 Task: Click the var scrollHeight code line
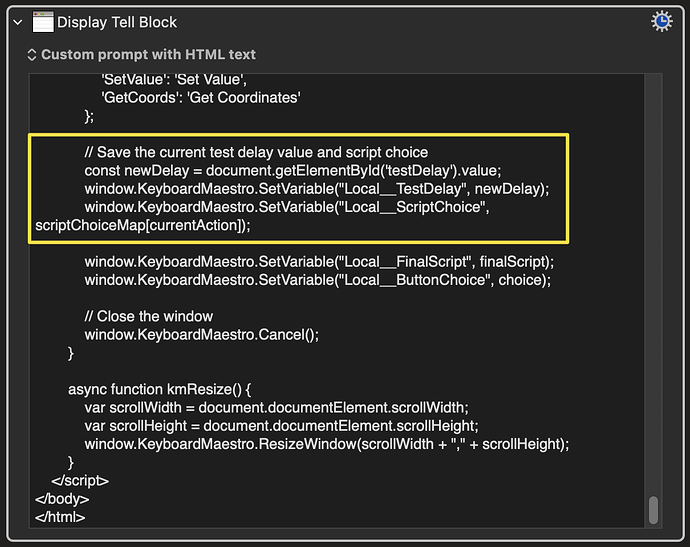click(281, 426)
